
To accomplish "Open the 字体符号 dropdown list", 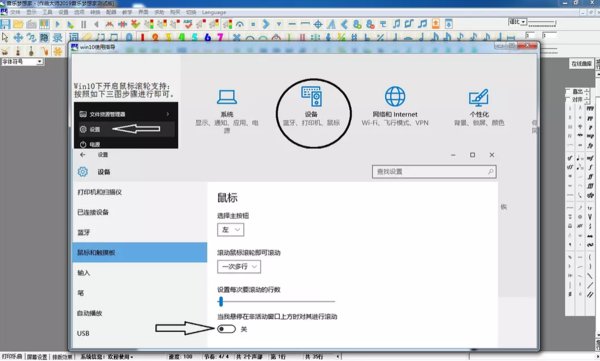I will (22, 62).
